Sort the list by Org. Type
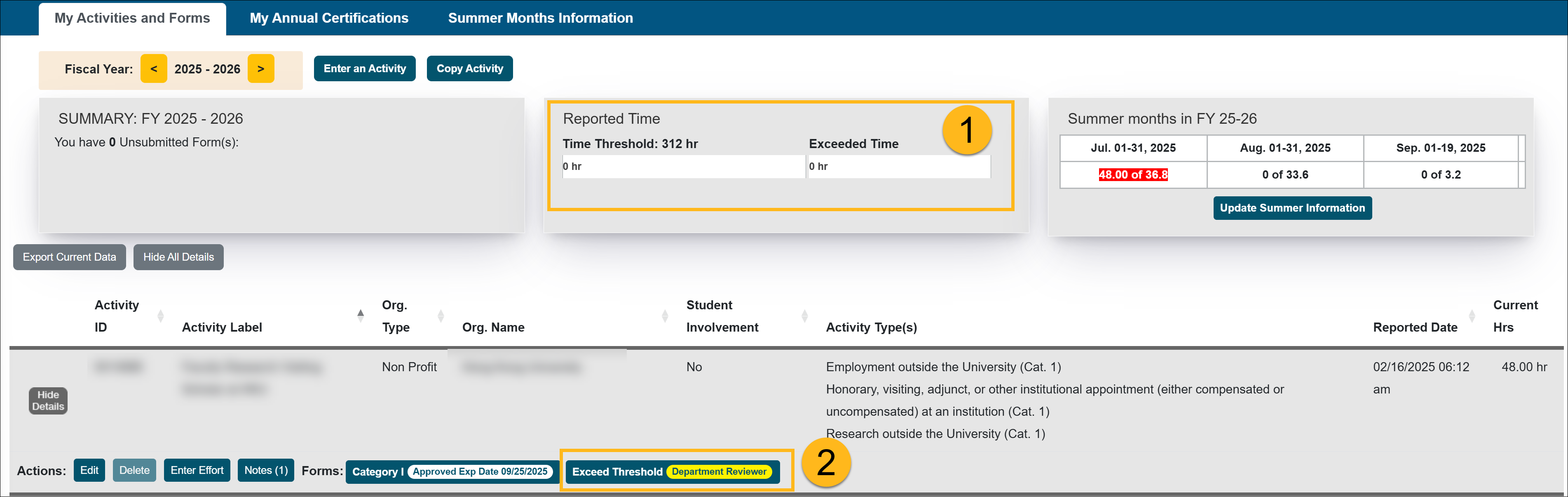 [441, 316]
